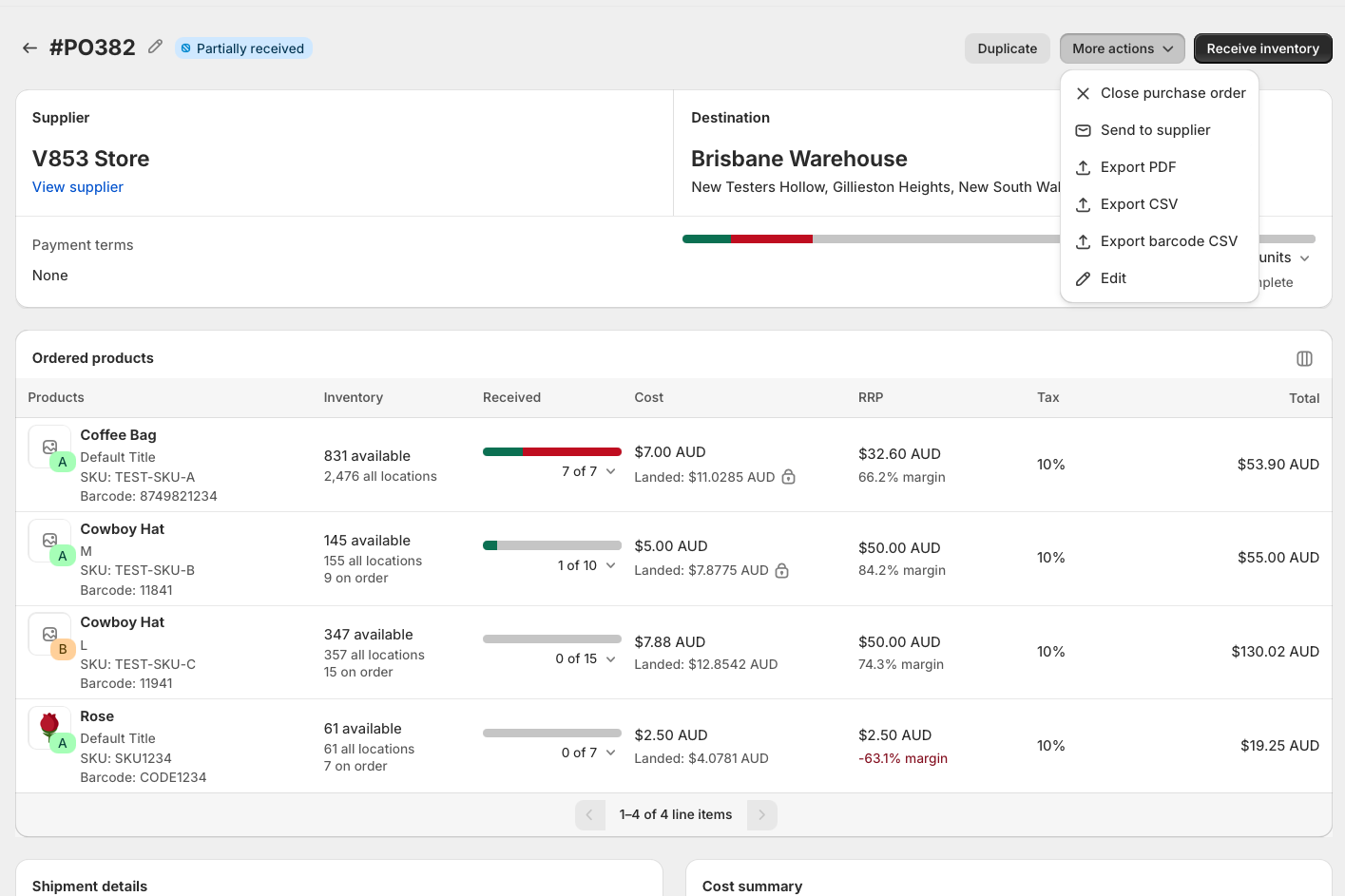Open Coffee Bag product name
The height and width of the screenshot is (896, 1345).
(x=118, y=435)
